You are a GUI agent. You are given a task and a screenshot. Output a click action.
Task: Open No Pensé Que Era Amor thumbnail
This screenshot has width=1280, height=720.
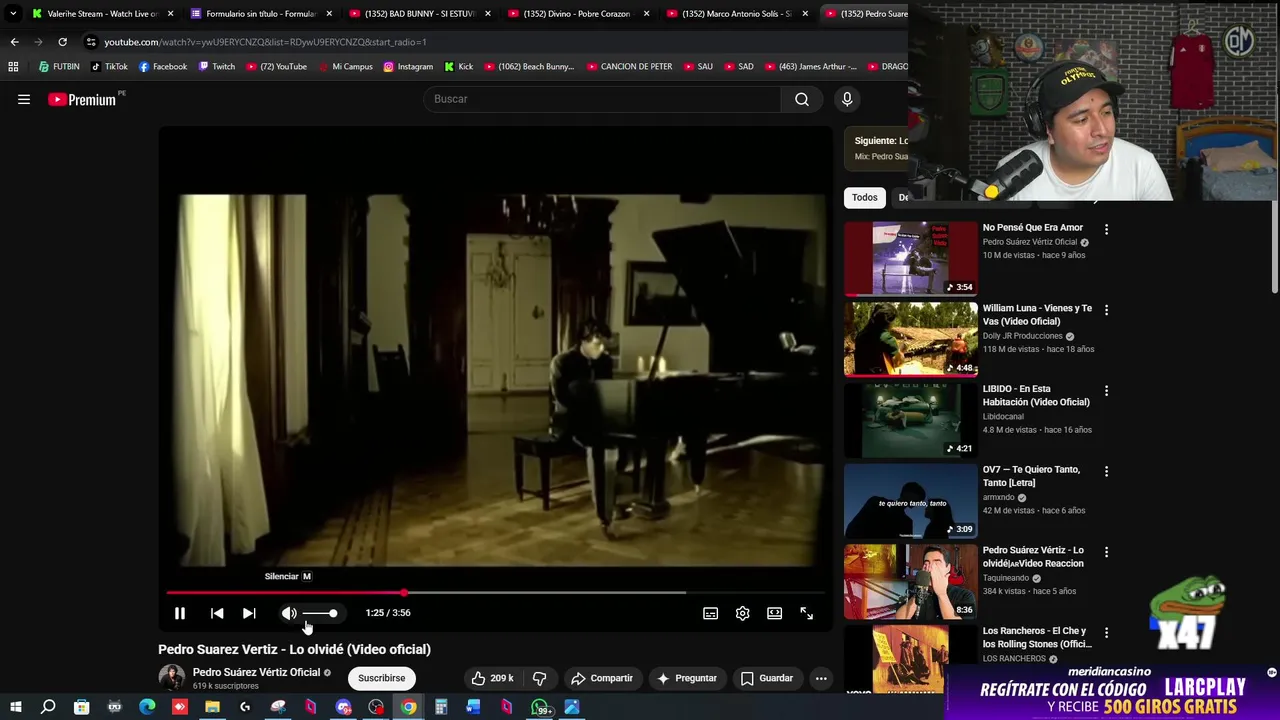[x=911, y=258]
